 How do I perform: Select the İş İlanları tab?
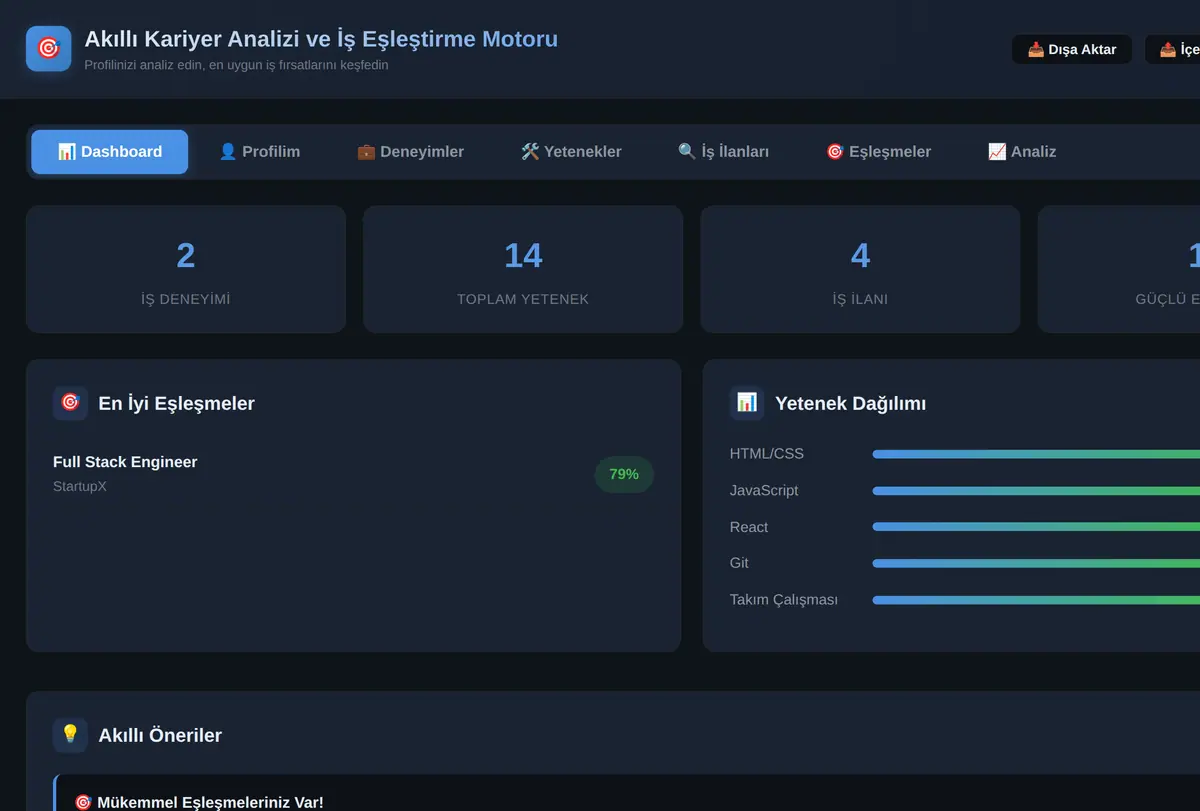[723, 152]
